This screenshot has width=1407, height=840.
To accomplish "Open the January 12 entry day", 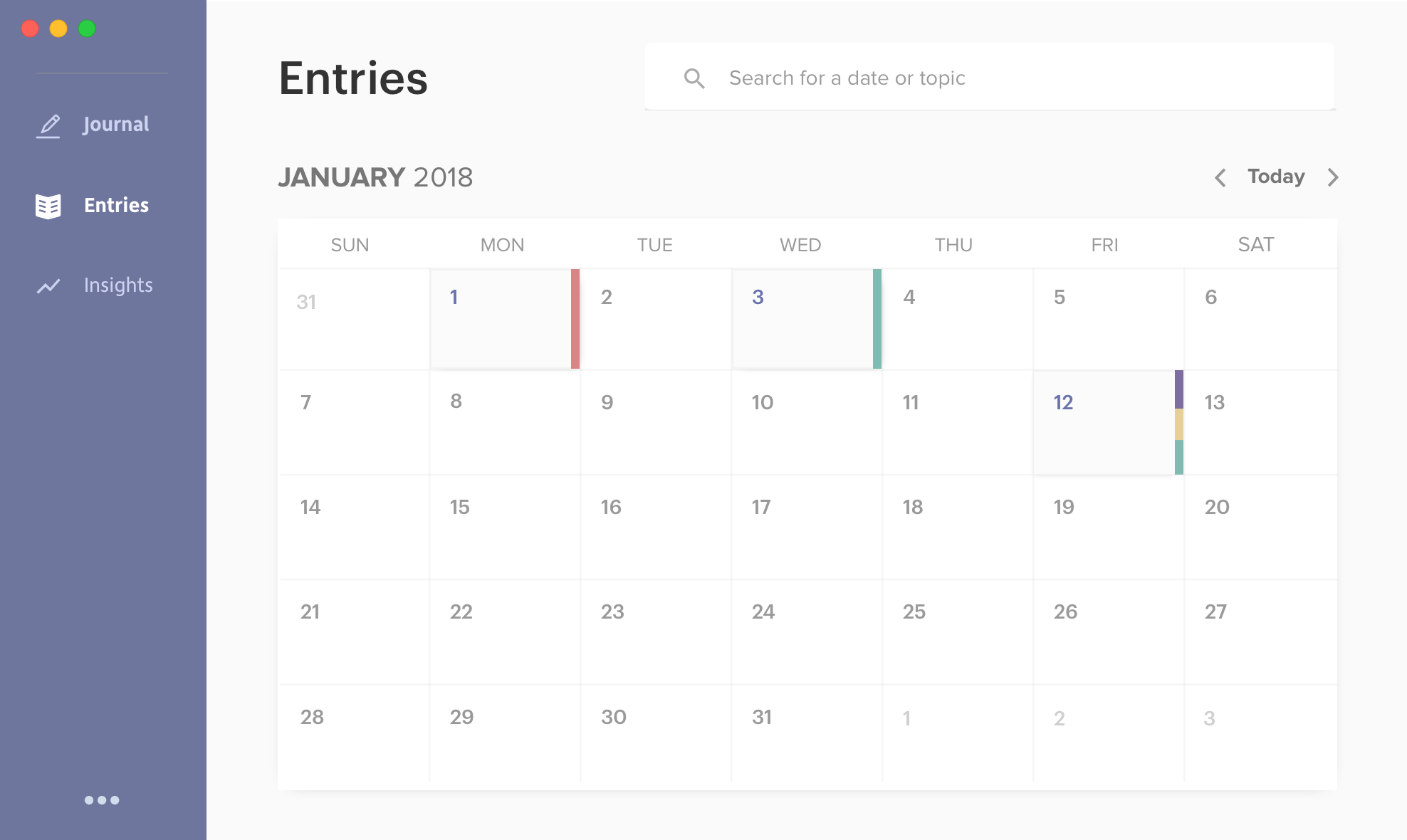I will (x=1102, y=422).
